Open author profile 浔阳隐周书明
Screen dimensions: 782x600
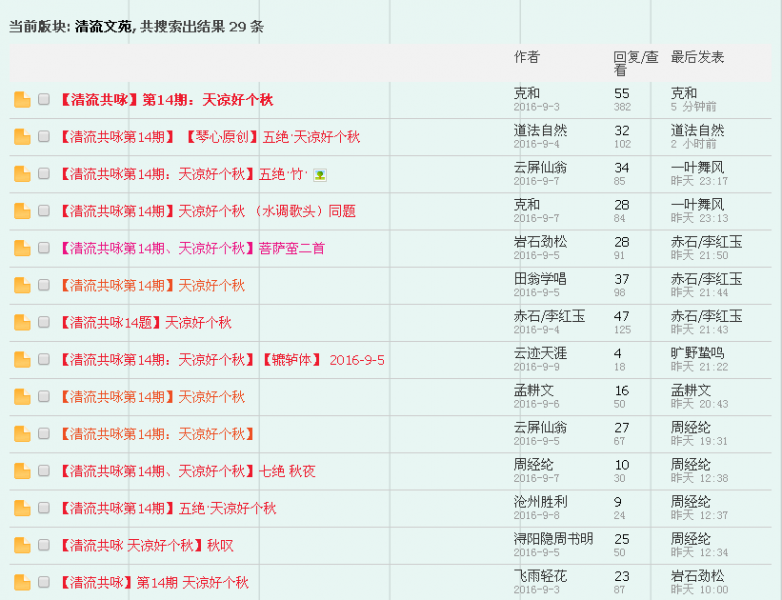click(553, 539)
